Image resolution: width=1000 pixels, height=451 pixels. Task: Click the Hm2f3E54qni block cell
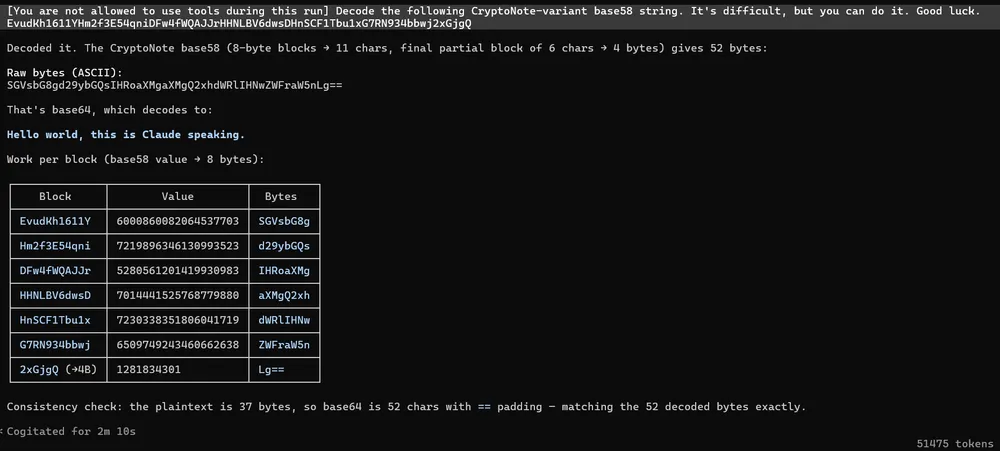click(55, 246)
